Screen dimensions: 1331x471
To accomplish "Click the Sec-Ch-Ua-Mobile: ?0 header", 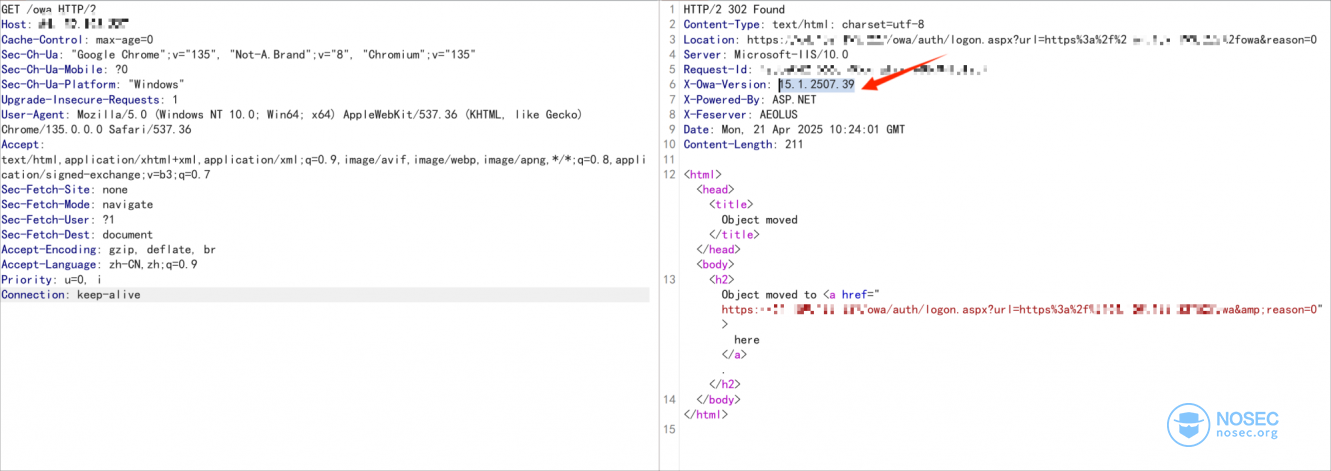I will [x=65, y=69].
